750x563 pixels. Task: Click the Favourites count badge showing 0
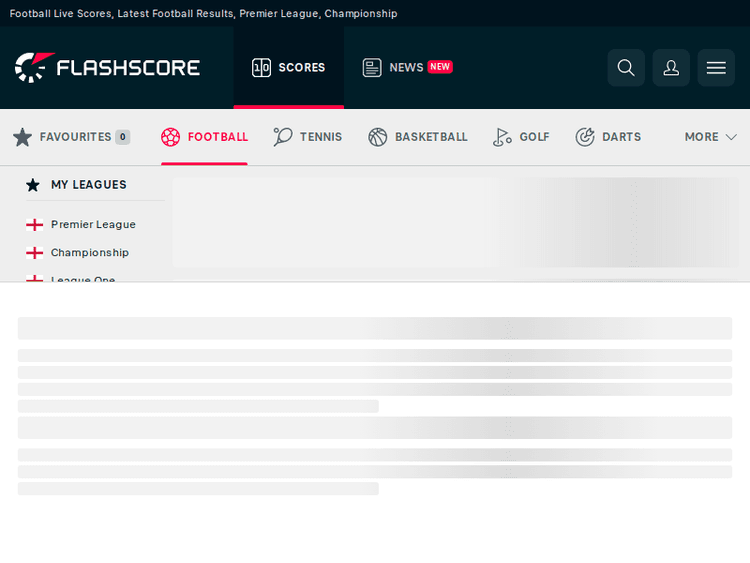[x=122, y=137]
